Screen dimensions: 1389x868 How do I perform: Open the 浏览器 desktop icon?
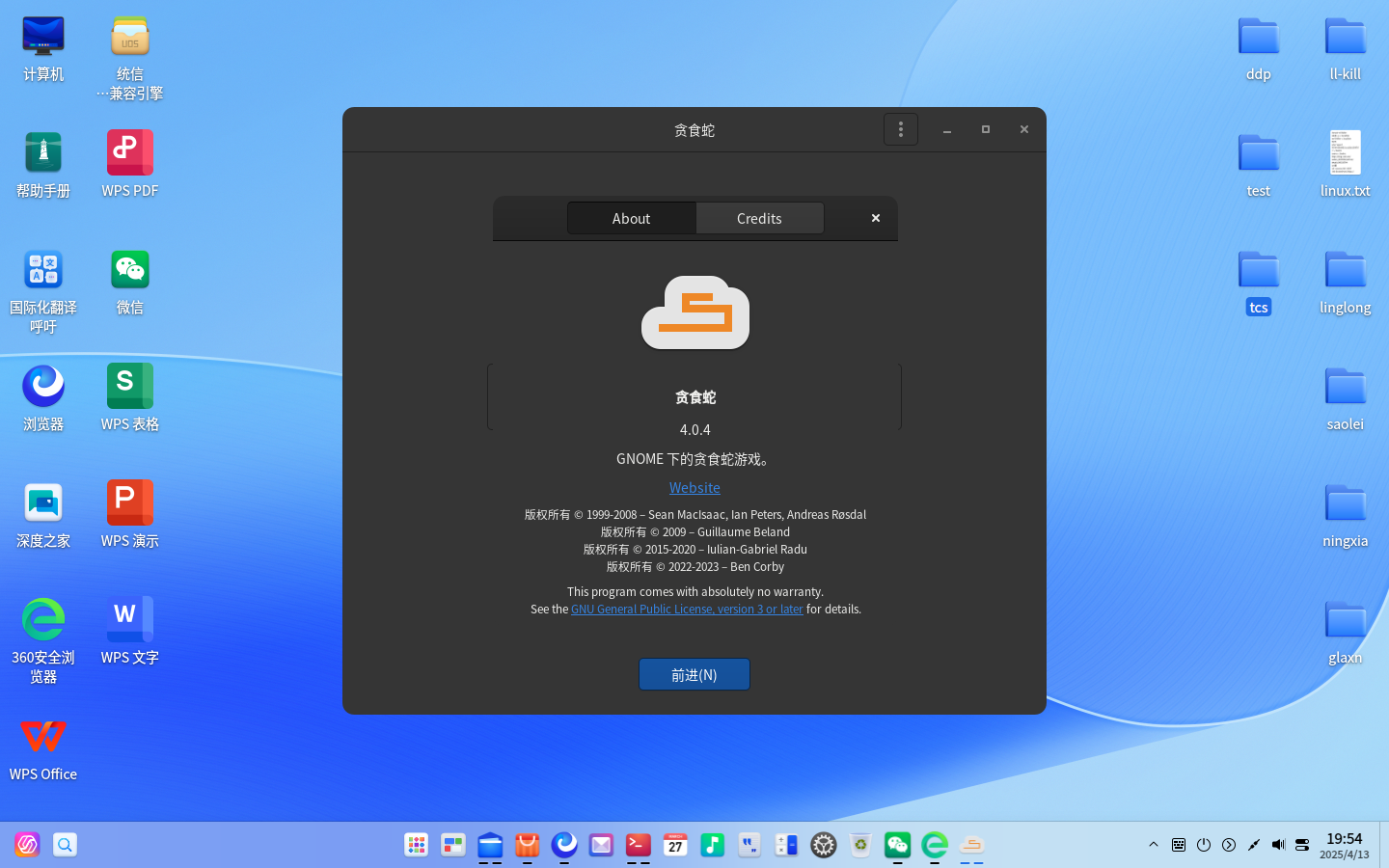(x=43, y=398)
